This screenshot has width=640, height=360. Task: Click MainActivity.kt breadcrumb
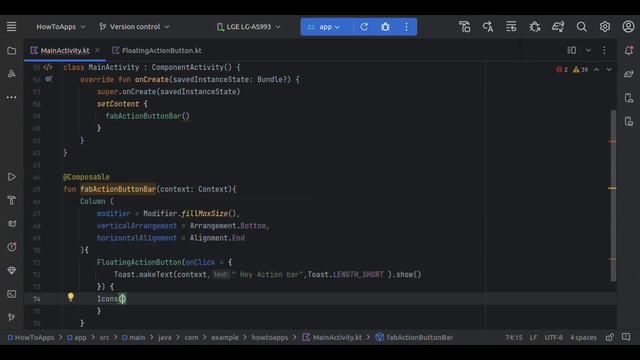click(332, 338)
